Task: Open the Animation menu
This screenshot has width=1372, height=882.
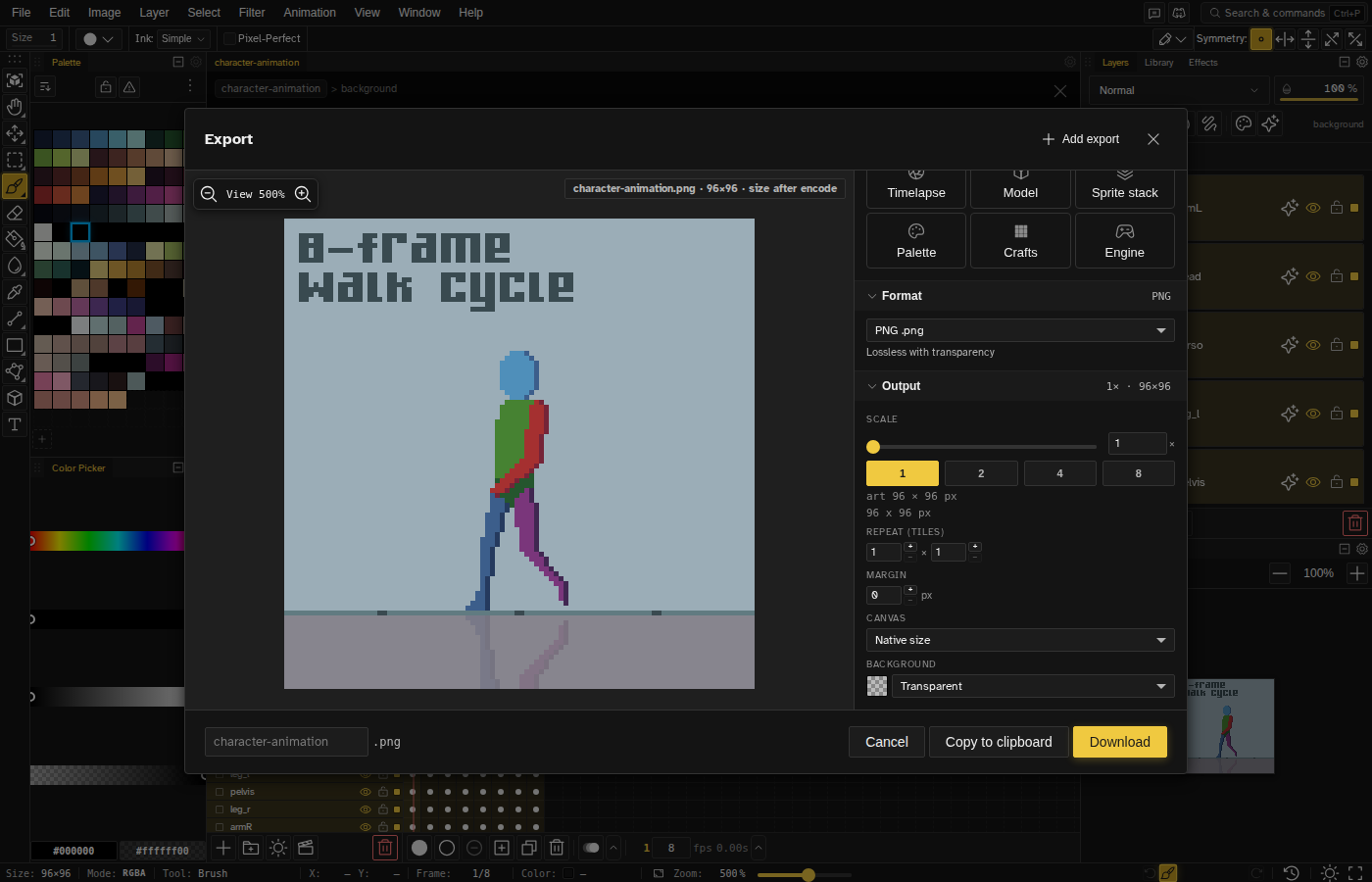Action: pyautogui.click(x=310, y=13)
